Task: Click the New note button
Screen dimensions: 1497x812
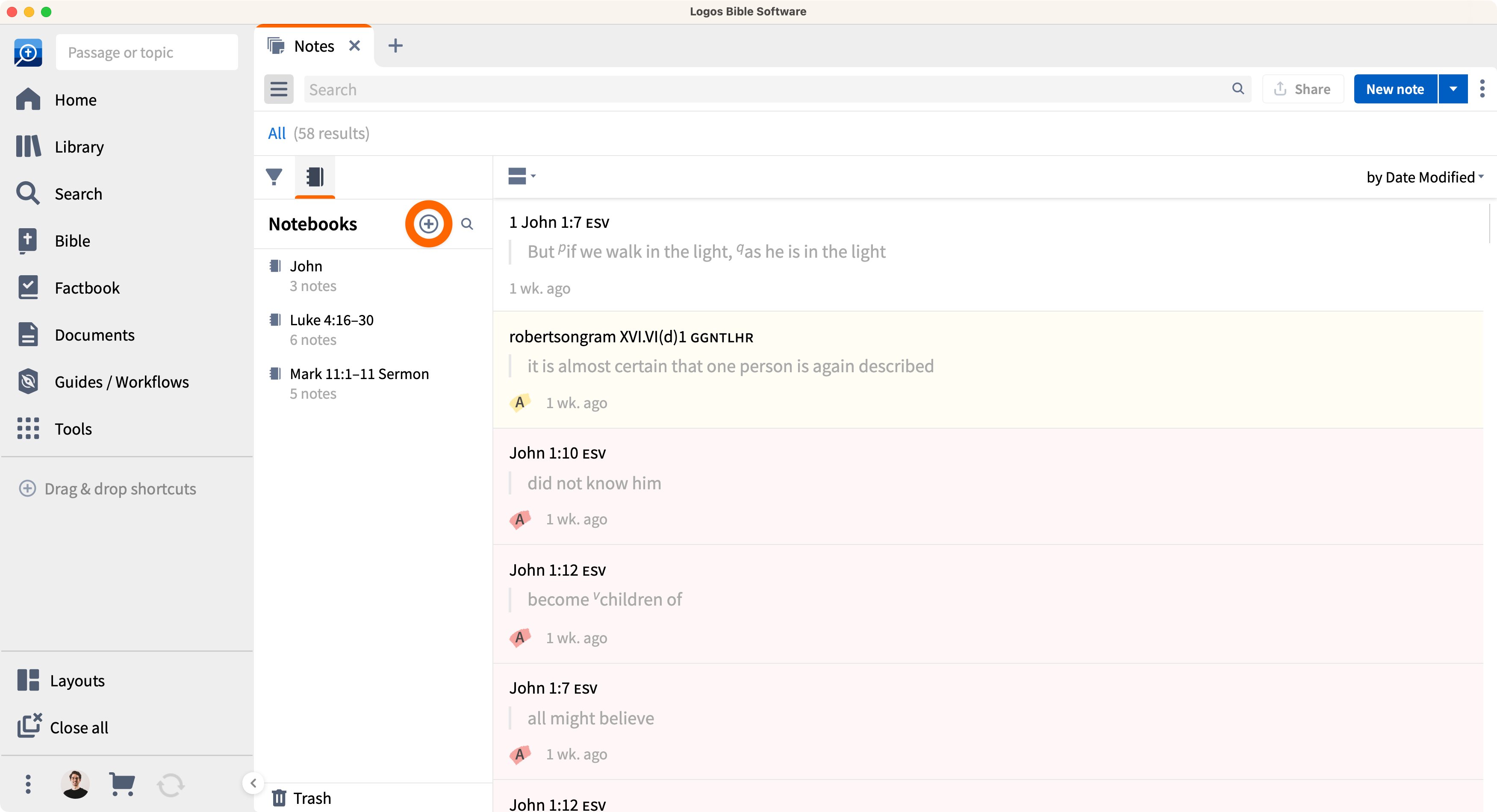Action: (1395, 89)
